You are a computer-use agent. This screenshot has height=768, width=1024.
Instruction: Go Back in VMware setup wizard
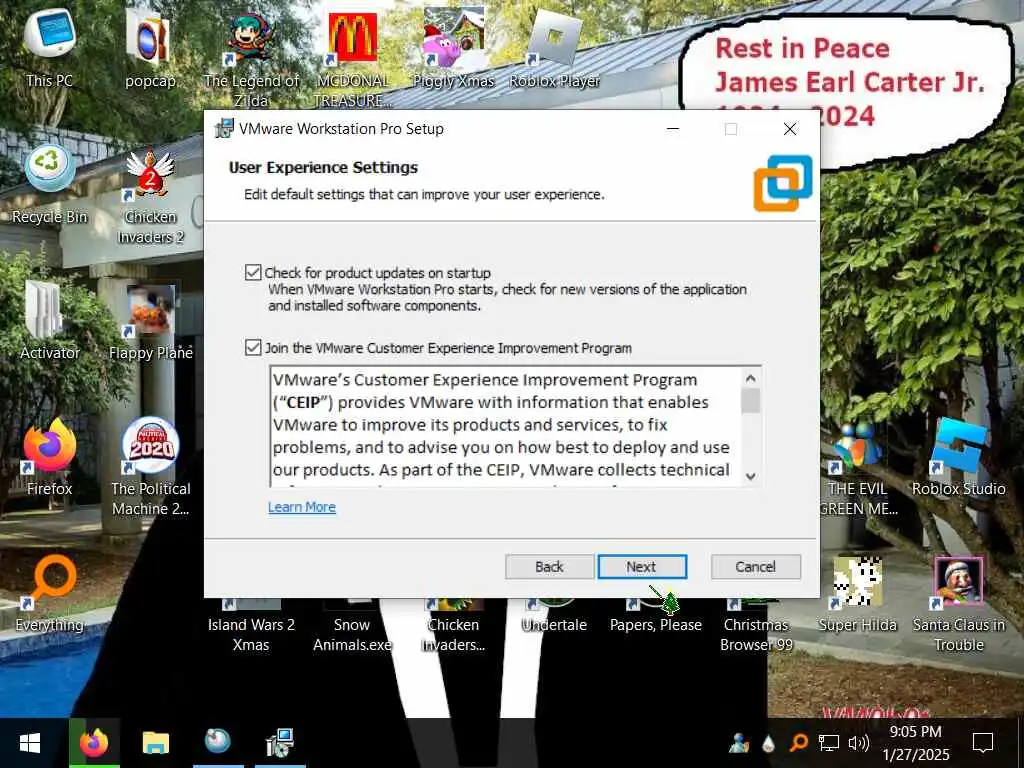(x=549, y=567)
